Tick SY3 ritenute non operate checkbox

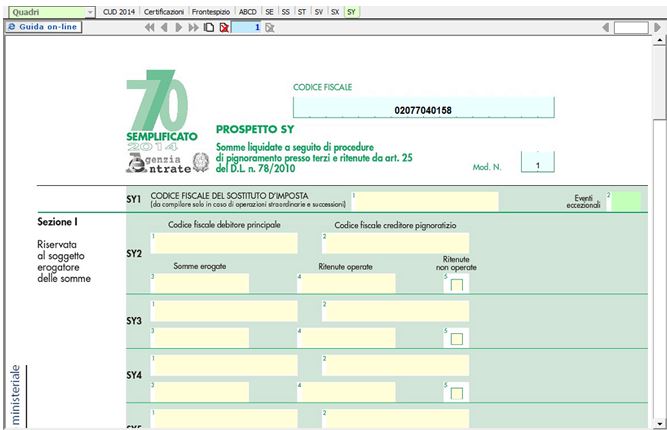456,339
